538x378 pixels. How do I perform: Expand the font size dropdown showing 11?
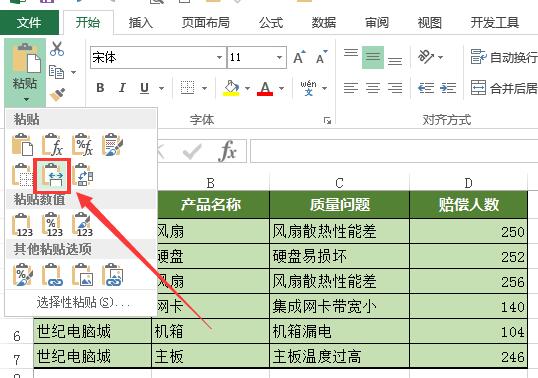click(x=279, y=57)
